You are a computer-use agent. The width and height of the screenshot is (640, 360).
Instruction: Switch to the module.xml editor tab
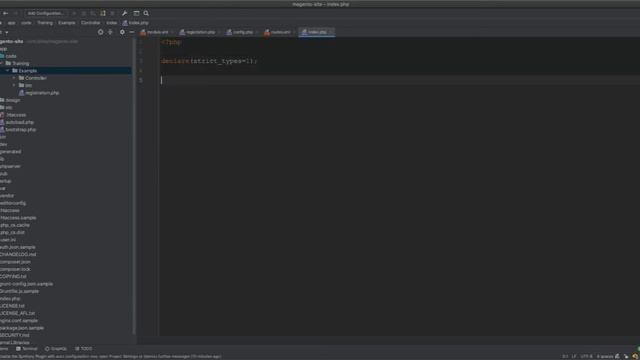[155, 32]
